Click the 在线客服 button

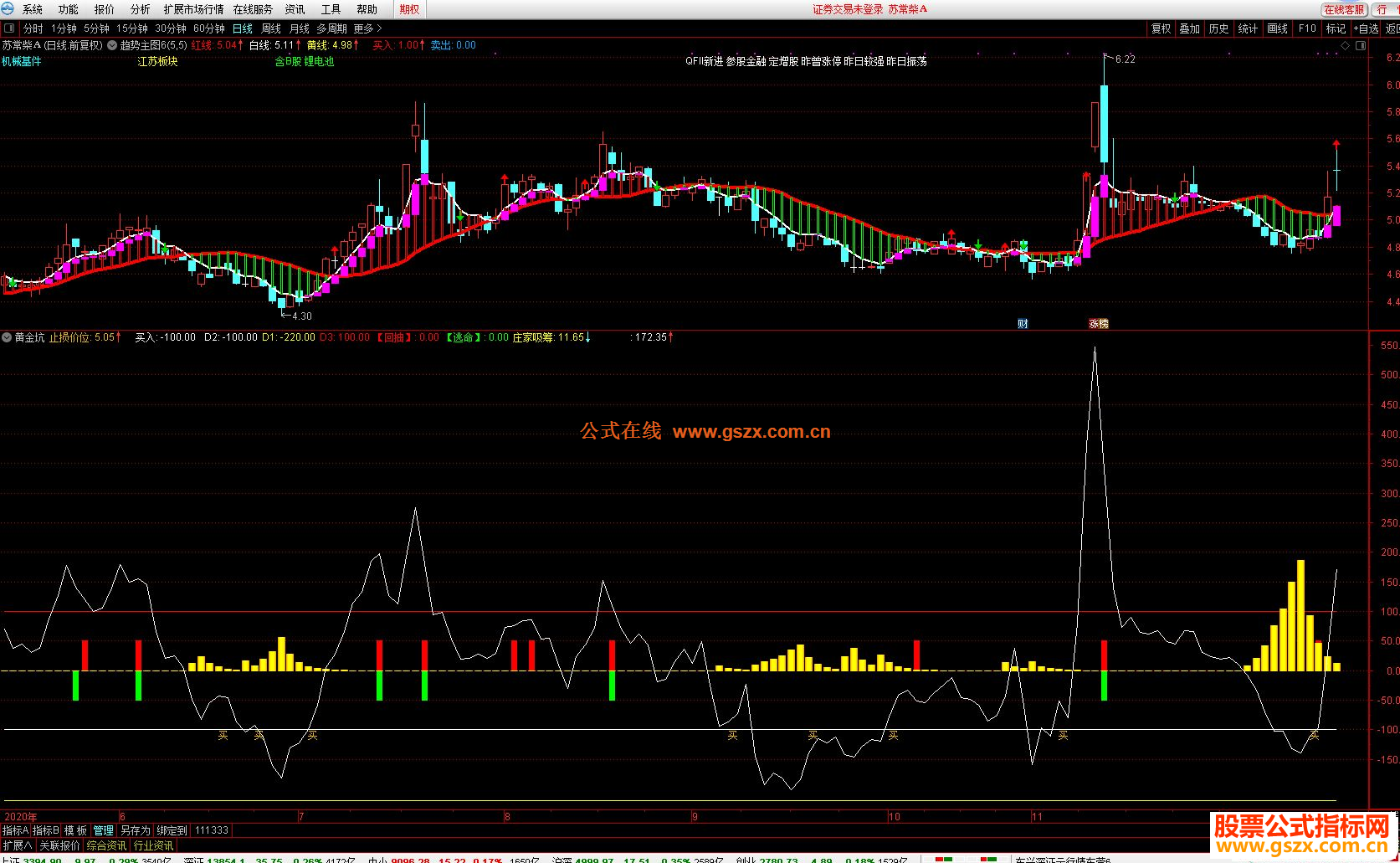pos(1344,9)
